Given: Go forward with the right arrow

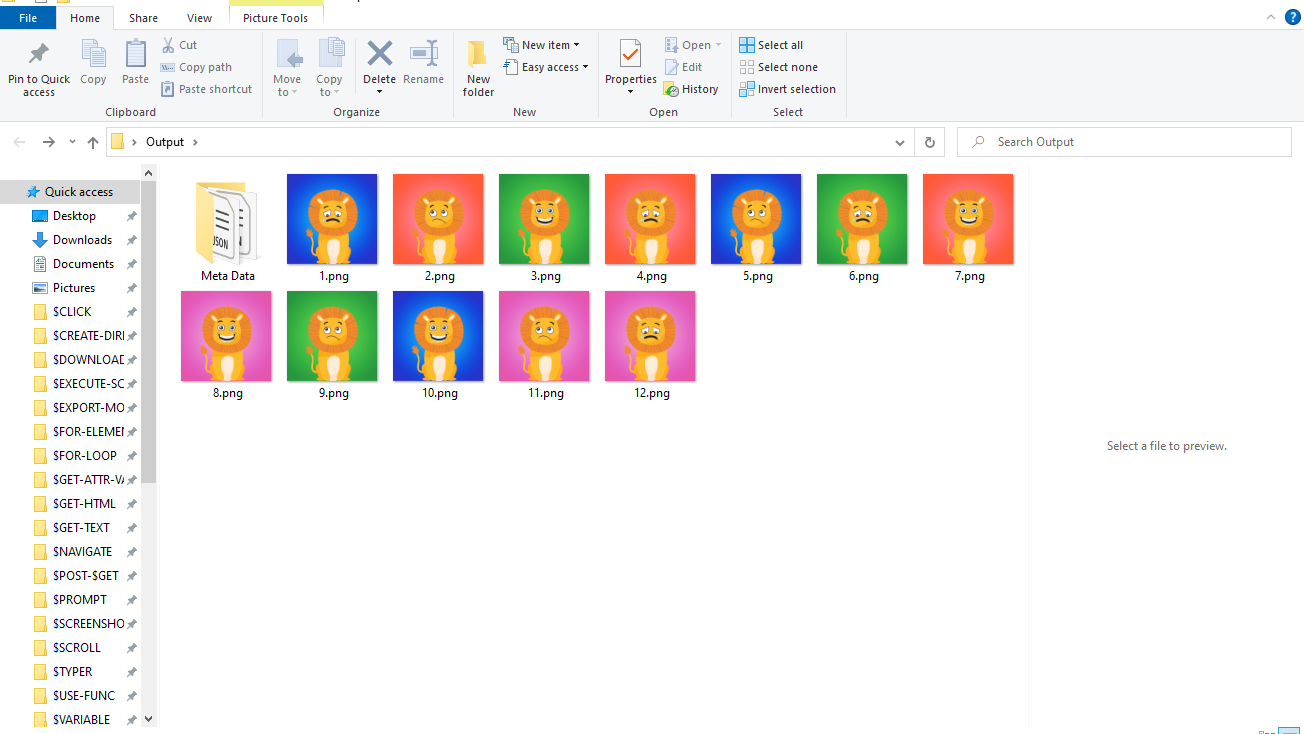Looking at the screenshot, I should pyautogui.click(x=48, y=142).
